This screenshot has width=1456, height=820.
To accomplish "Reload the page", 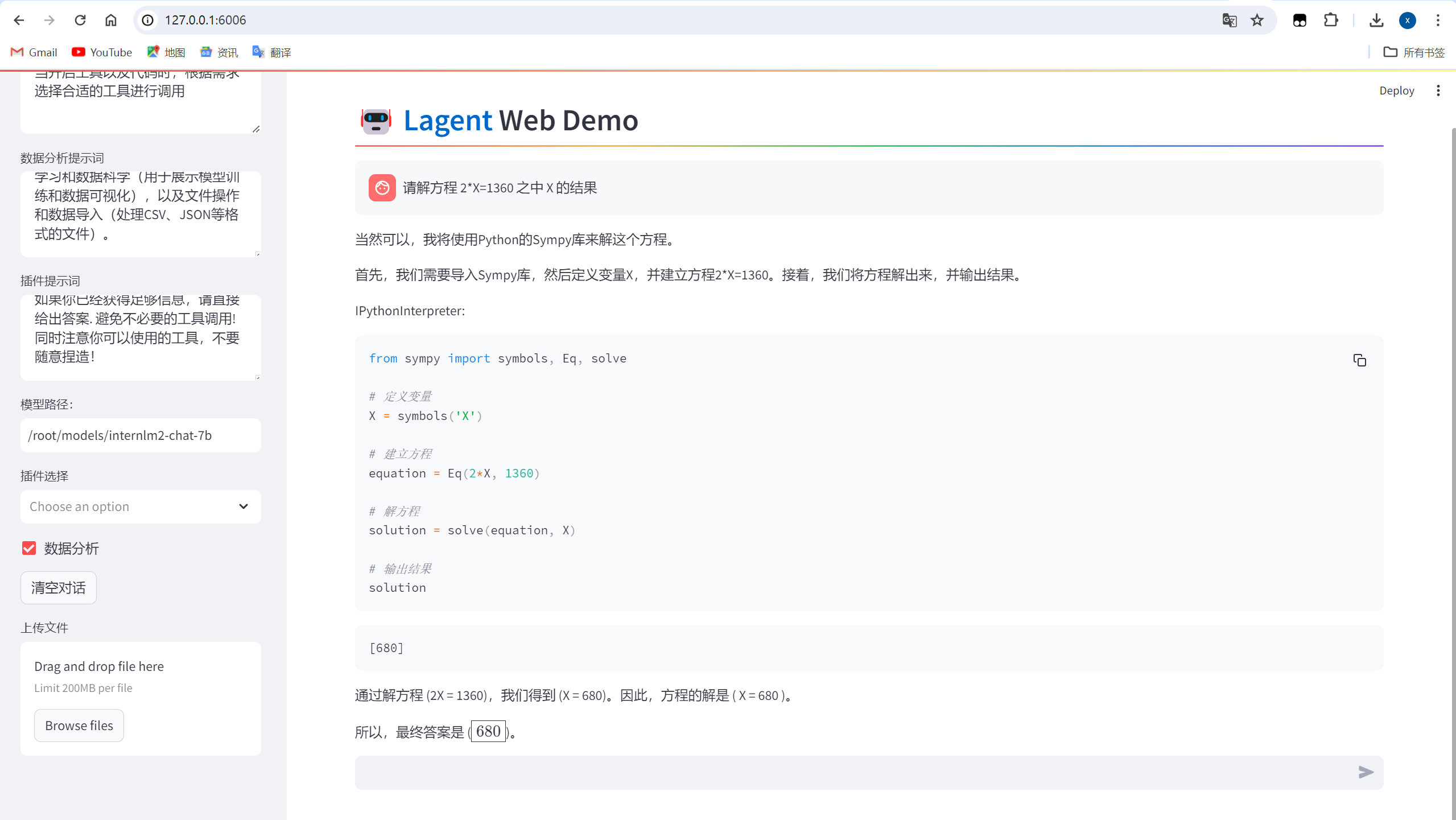I will tap(80, 20).
